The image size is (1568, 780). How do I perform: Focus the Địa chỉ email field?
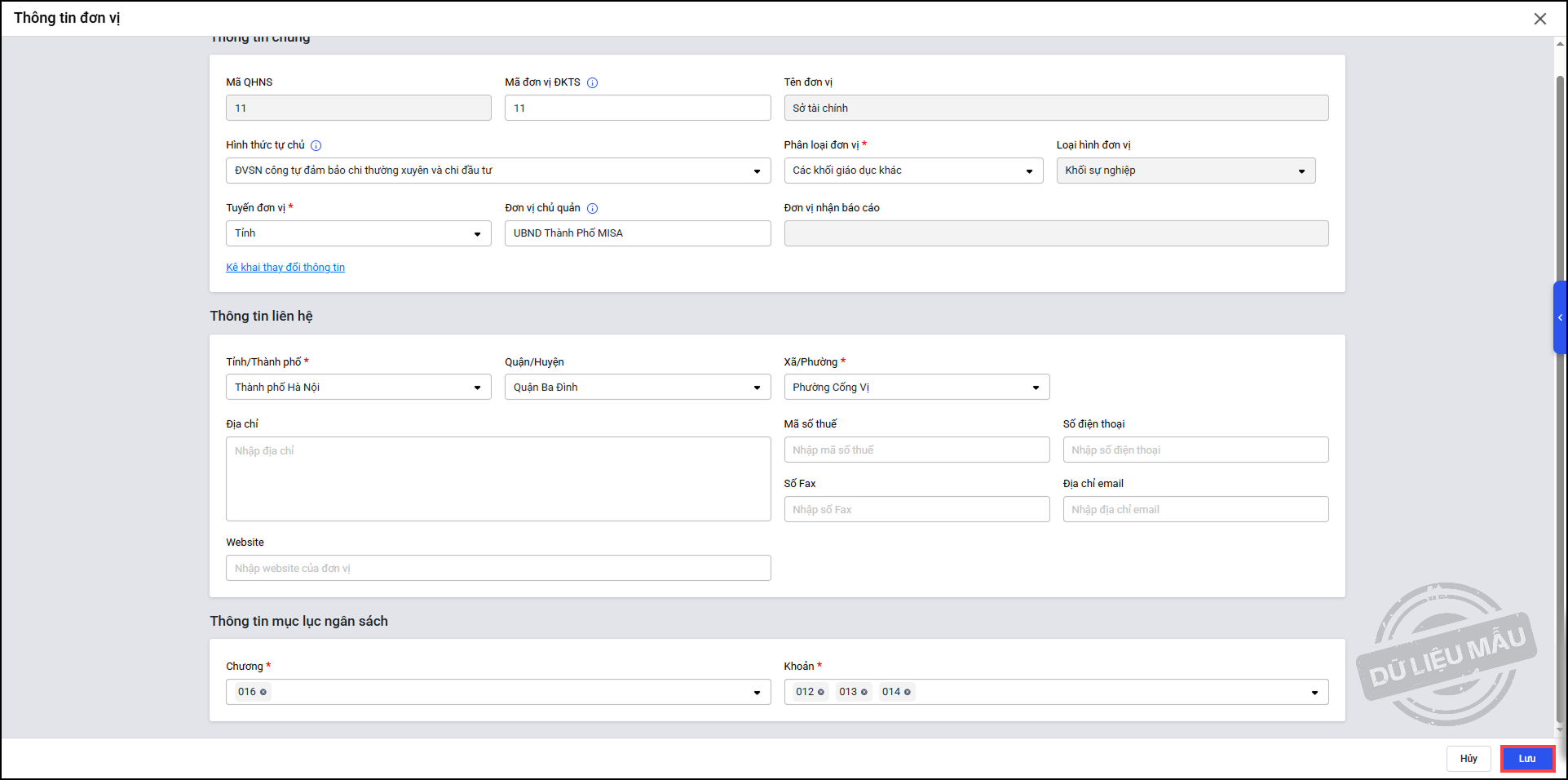[x=1195, y=510]
